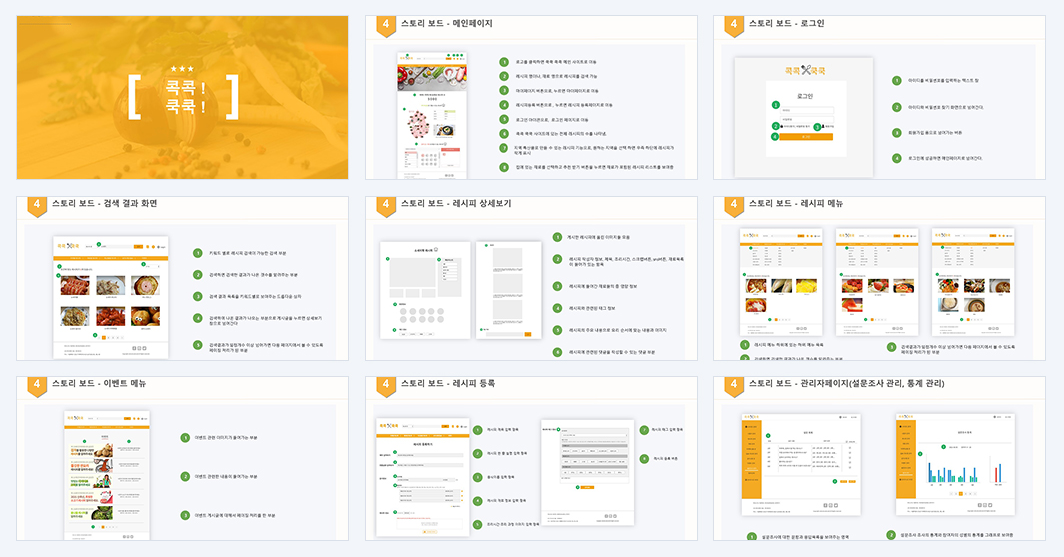This screenshot has width=1064, height=557.
Task: Open the 콕콕! 쿡쿡! title slide thumbnail
Action: pyautogui.click(x=183, y=98)
